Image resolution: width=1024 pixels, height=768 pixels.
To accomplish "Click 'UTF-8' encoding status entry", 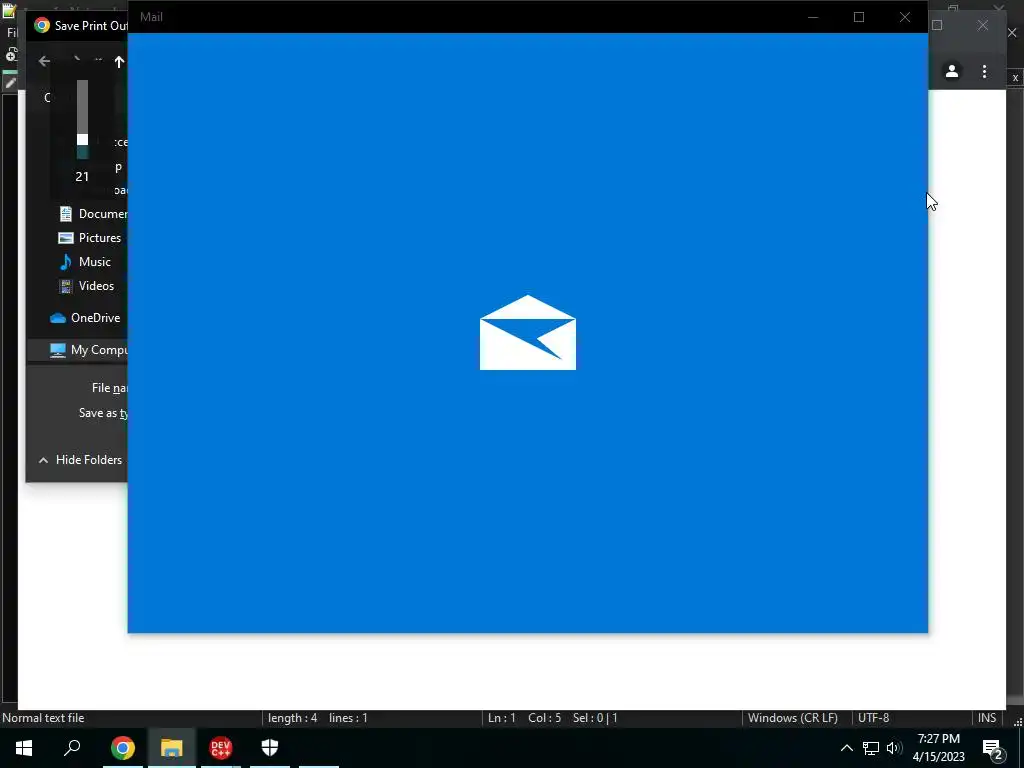I will [x=874, y=718].
